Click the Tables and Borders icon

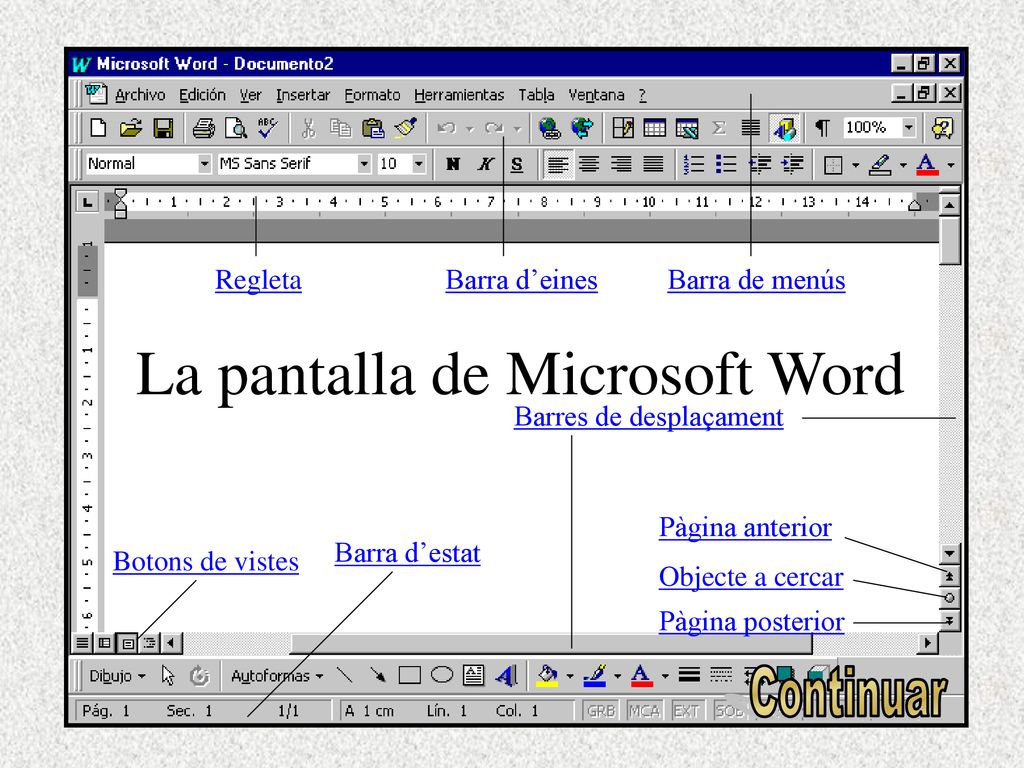tap(623, 128)
